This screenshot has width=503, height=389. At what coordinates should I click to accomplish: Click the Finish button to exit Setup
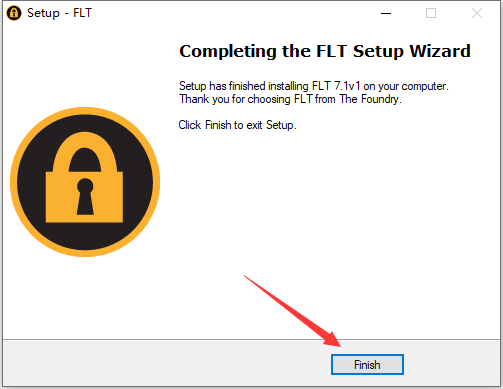pos(367,364)
